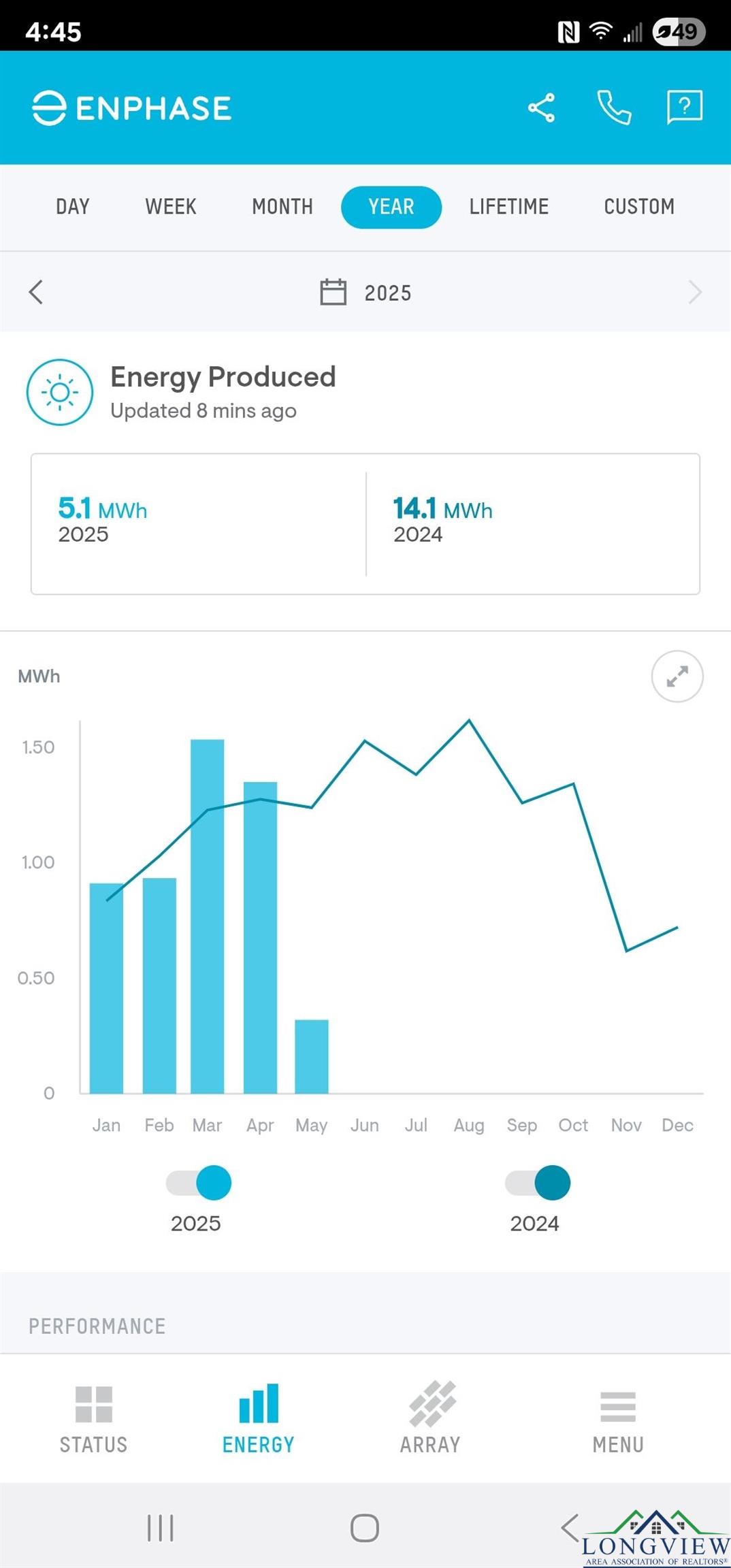Go to next year with right chevron
This screenshot has height=1568, width=731.
(694, 292)
